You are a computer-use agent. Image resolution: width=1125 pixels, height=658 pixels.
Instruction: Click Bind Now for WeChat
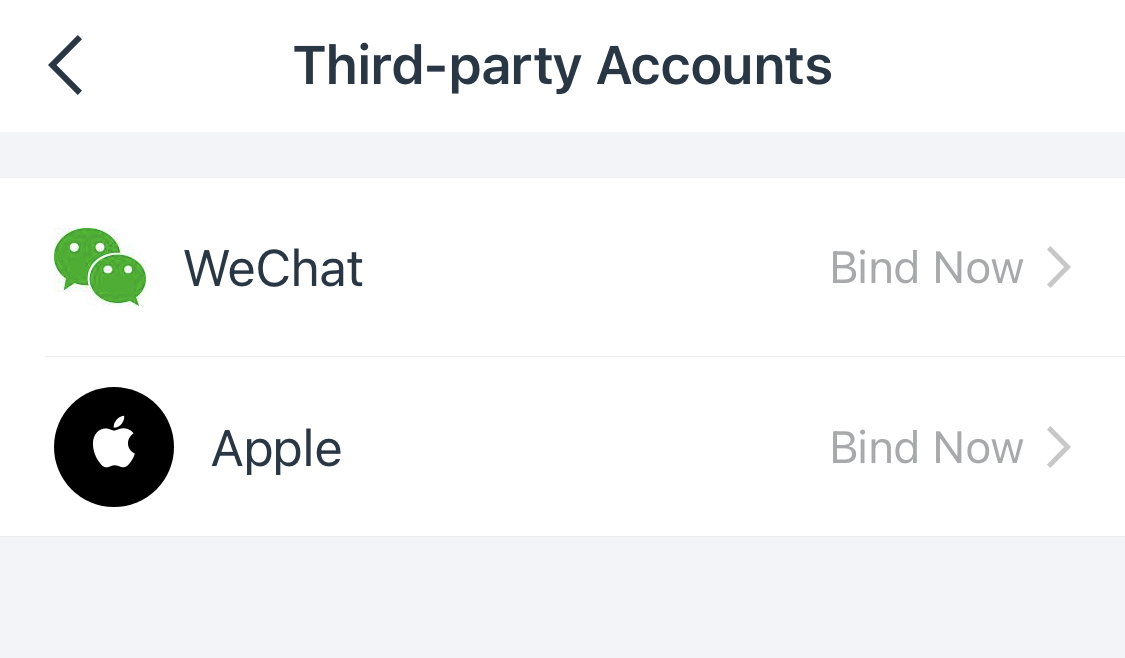point(926,268)
